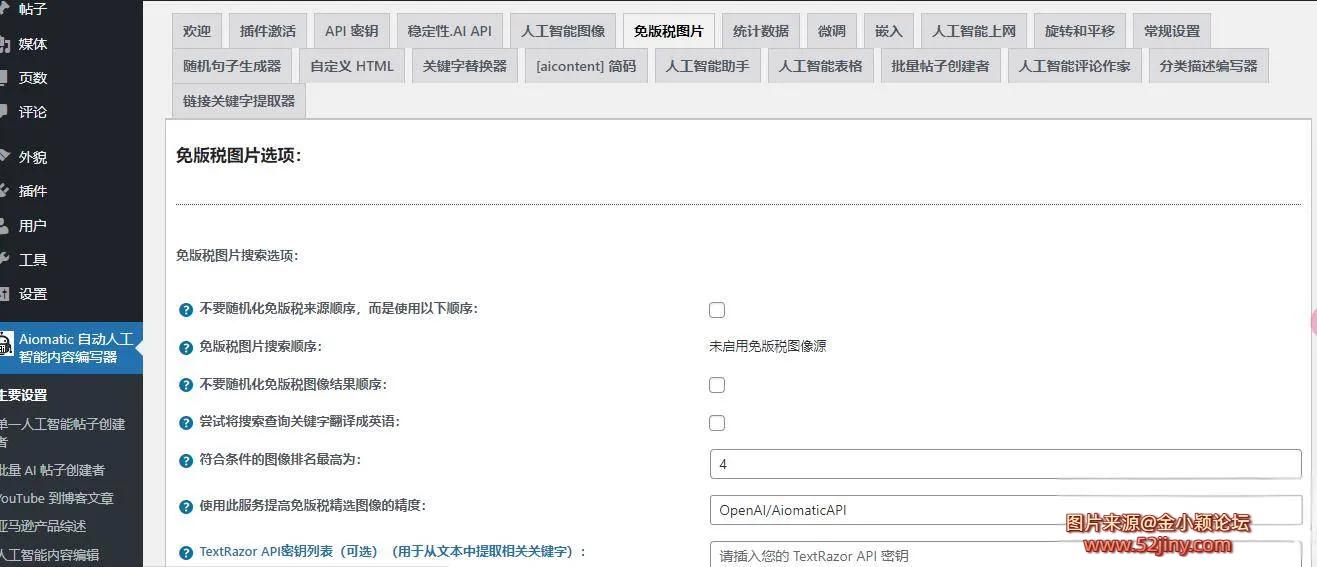Open the 评论 sidebar menu icon
Screen dimensions: 1317x567
[5, 112]
